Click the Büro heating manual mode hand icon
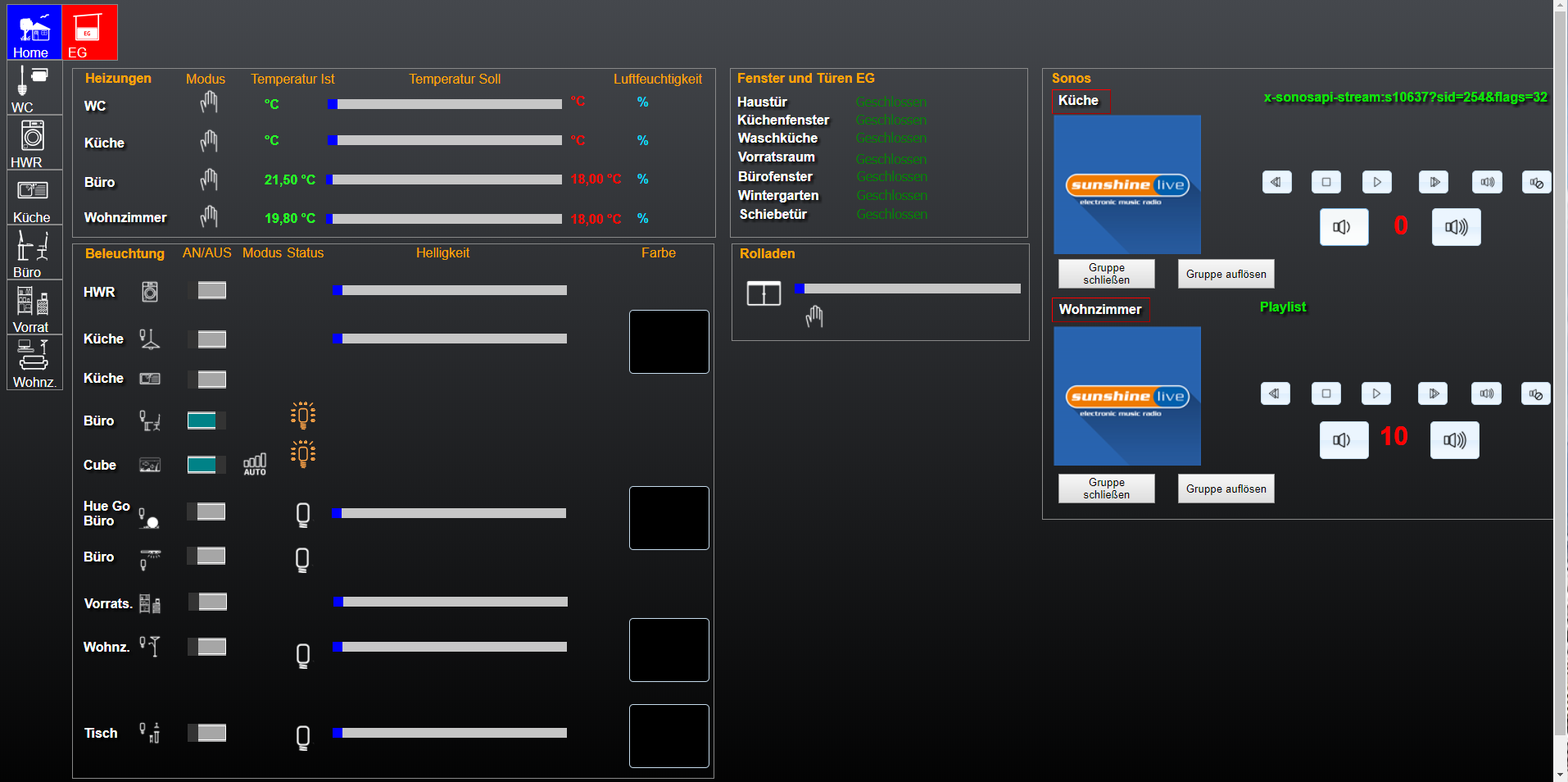The image size is (1568, 782). pos(209,180)
